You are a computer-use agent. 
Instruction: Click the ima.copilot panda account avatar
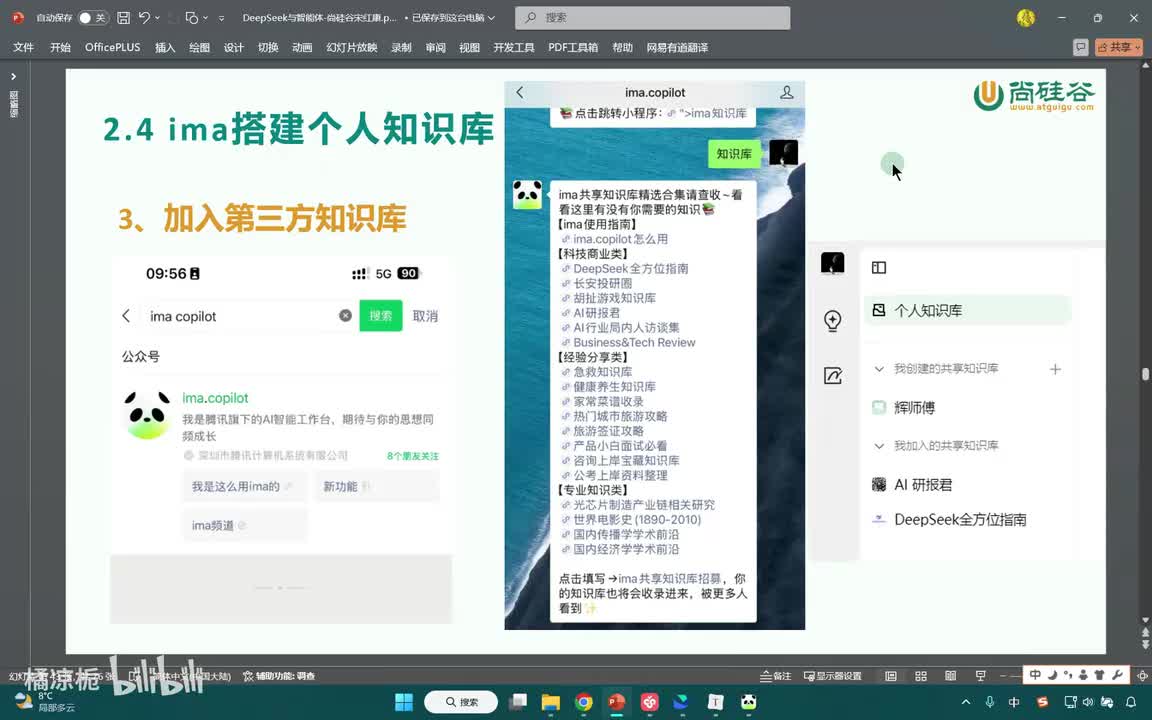pos(148,415)
